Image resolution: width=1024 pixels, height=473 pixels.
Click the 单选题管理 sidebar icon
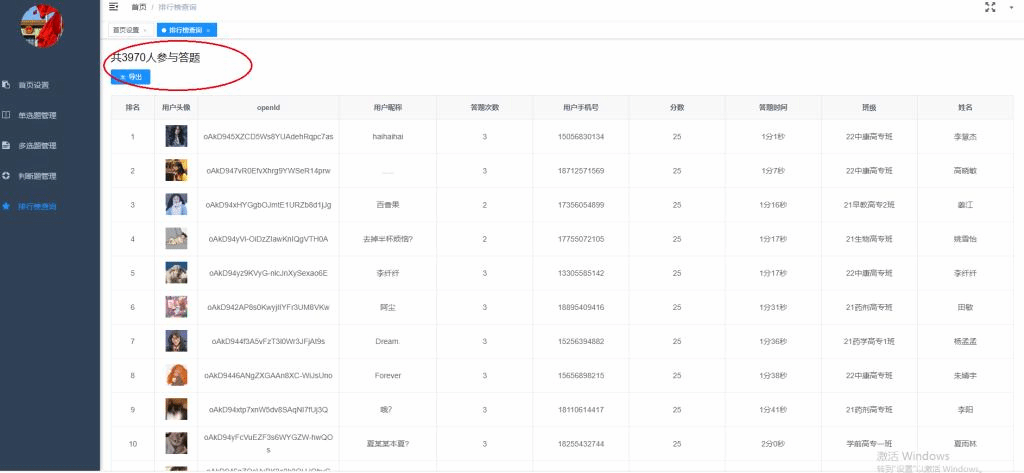click(6, 115)
